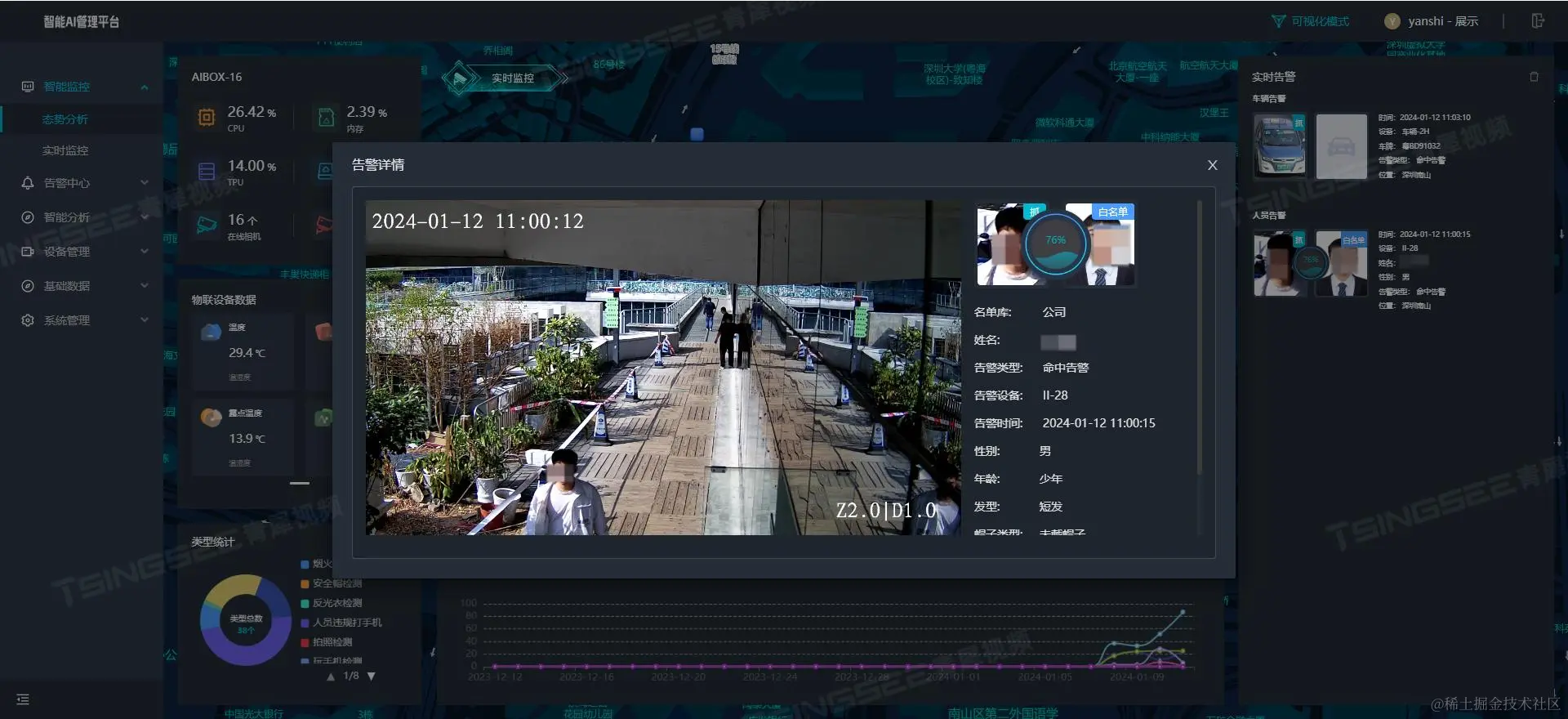1568x719 pixels.
Task: Click the 命中告警 alarm type value
Action: pos(1066,368)
